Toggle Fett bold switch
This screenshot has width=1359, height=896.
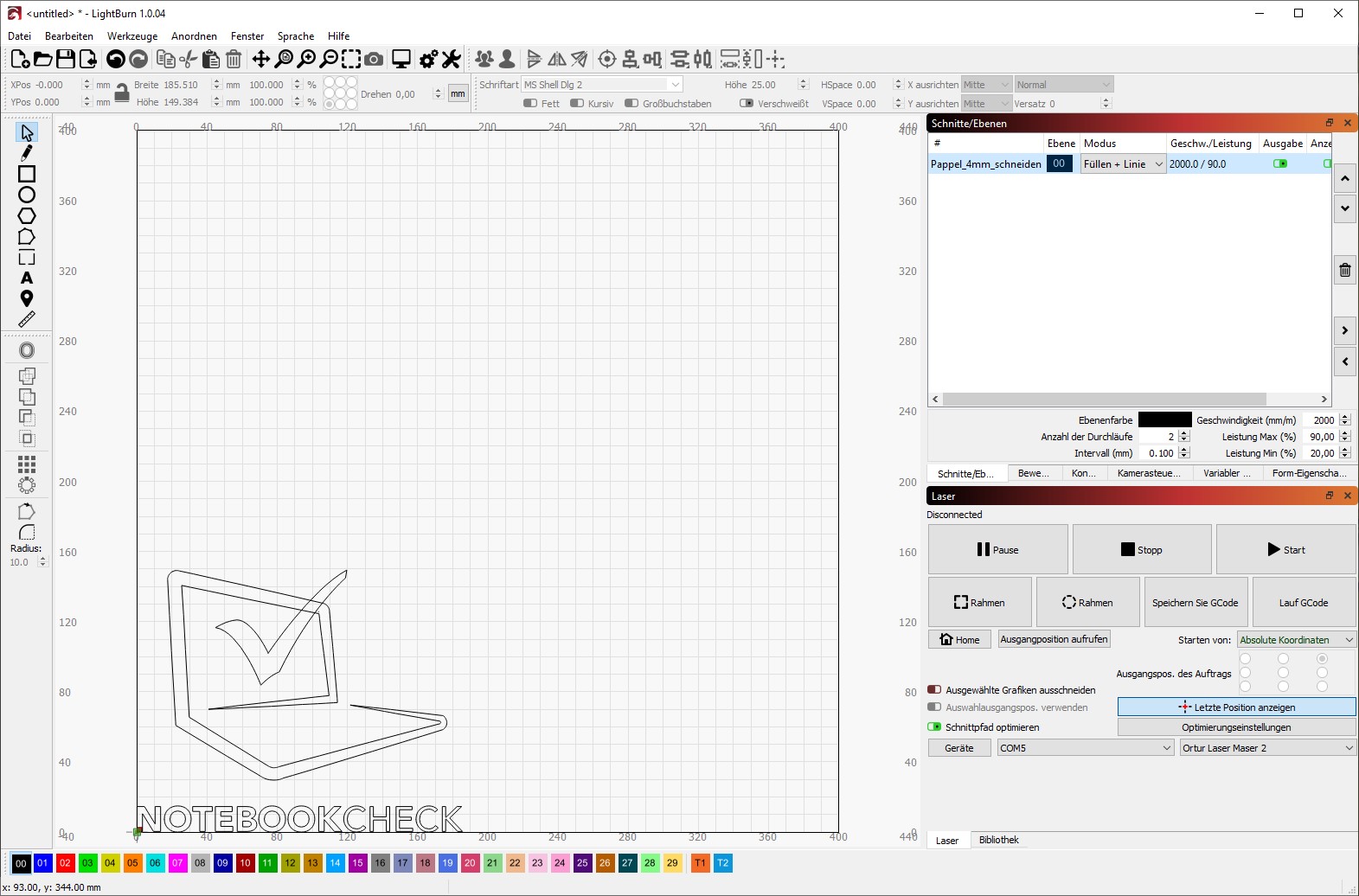point(530,104)
